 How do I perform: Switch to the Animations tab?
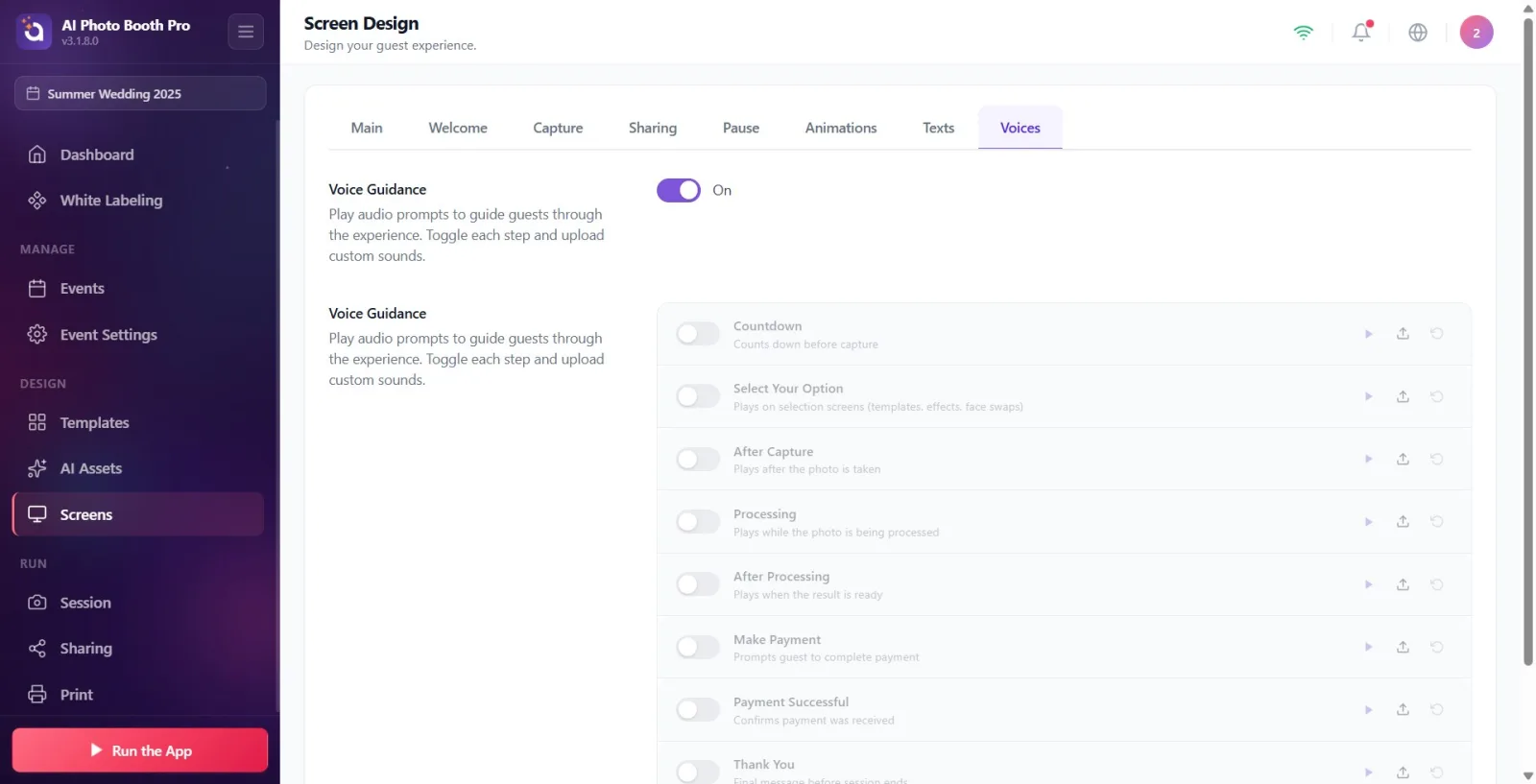point(841,128)
